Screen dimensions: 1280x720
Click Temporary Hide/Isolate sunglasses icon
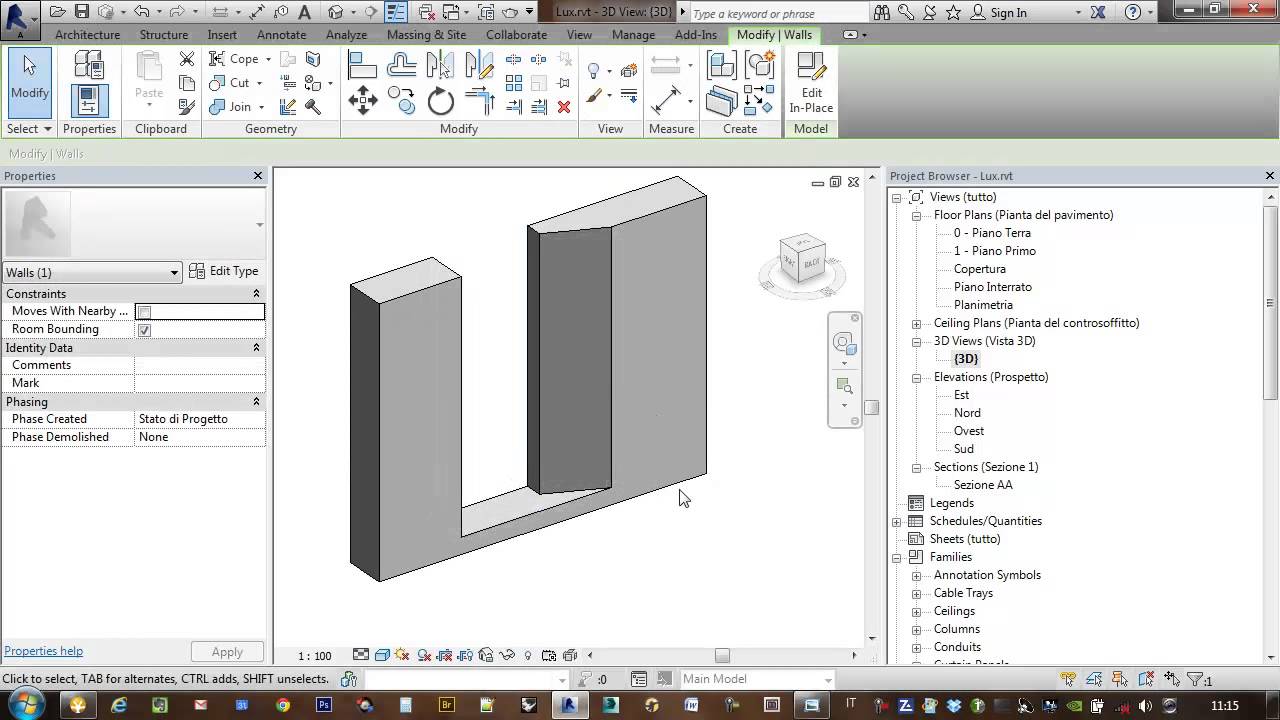pos(506,655)
